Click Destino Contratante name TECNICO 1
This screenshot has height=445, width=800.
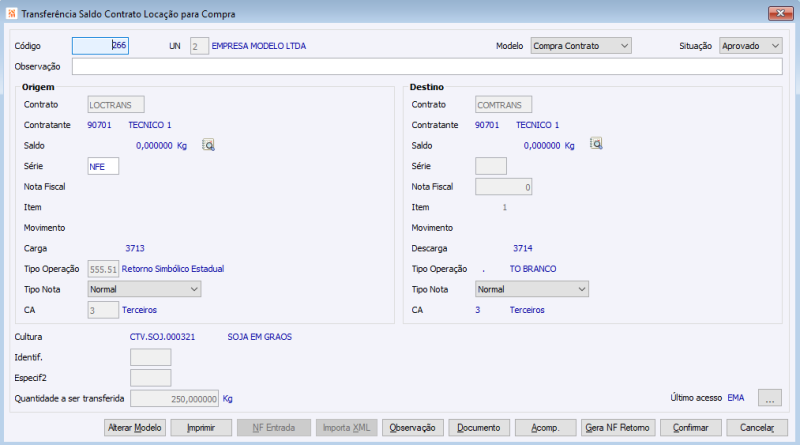pos(537,125)
